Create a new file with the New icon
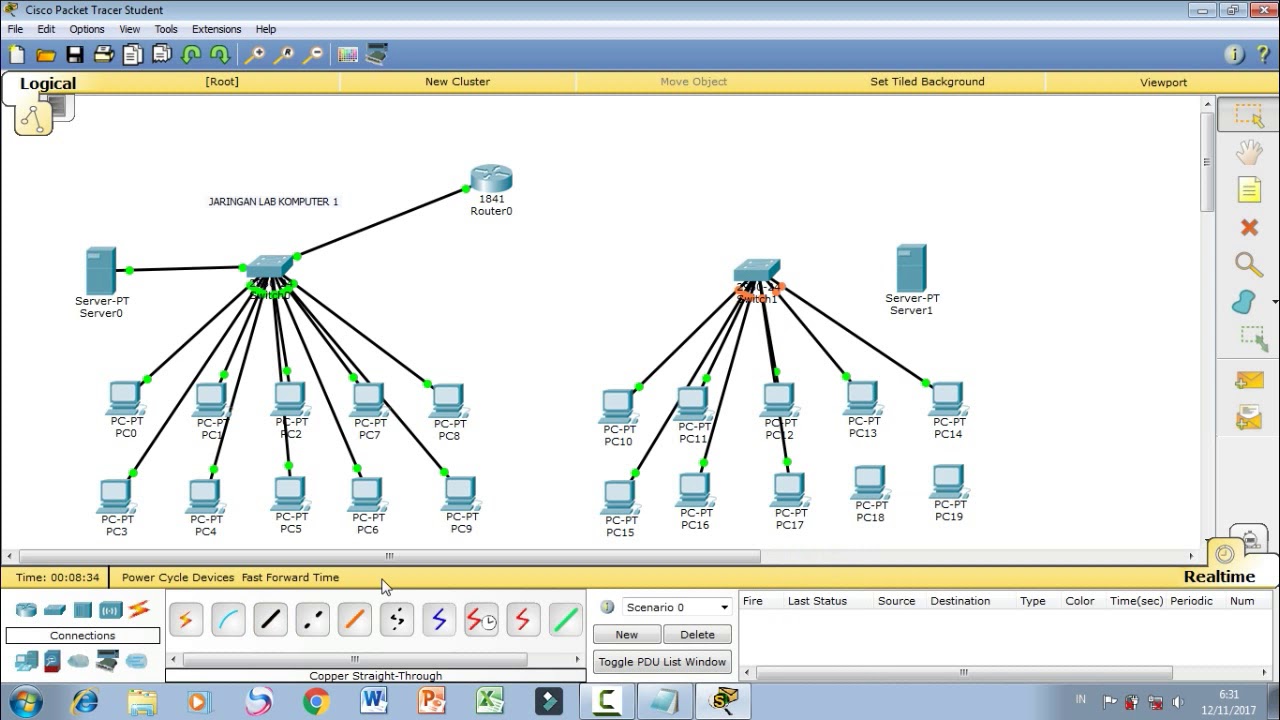Viewport: 1280px width, 720px height. tap(17, 55)
